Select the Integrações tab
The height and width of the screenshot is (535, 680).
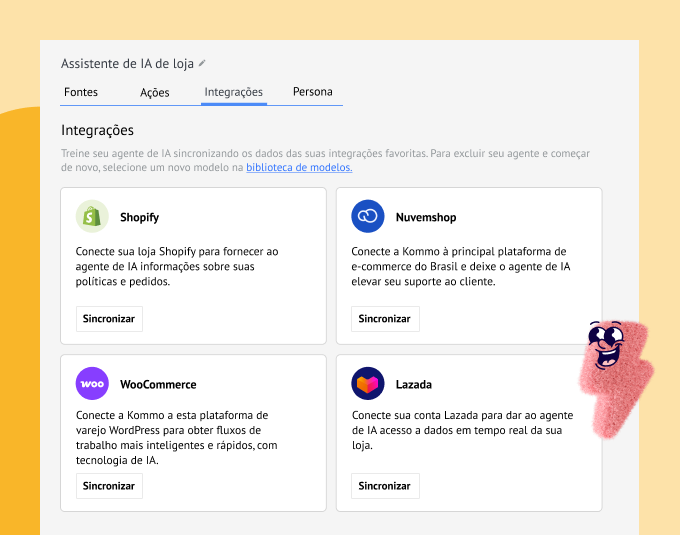pos(233,92)
